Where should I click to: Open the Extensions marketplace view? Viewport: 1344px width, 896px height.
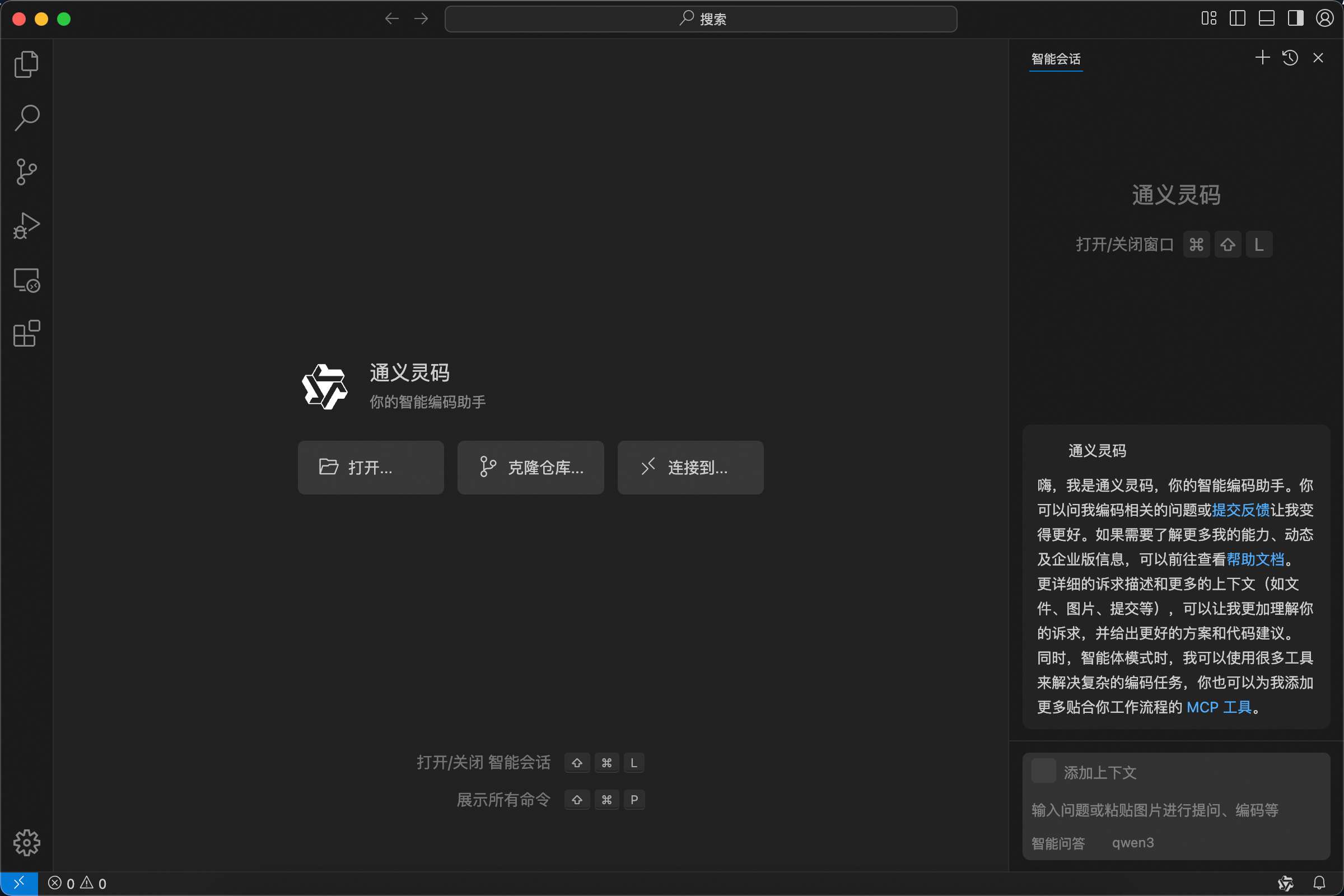(26, 333)
